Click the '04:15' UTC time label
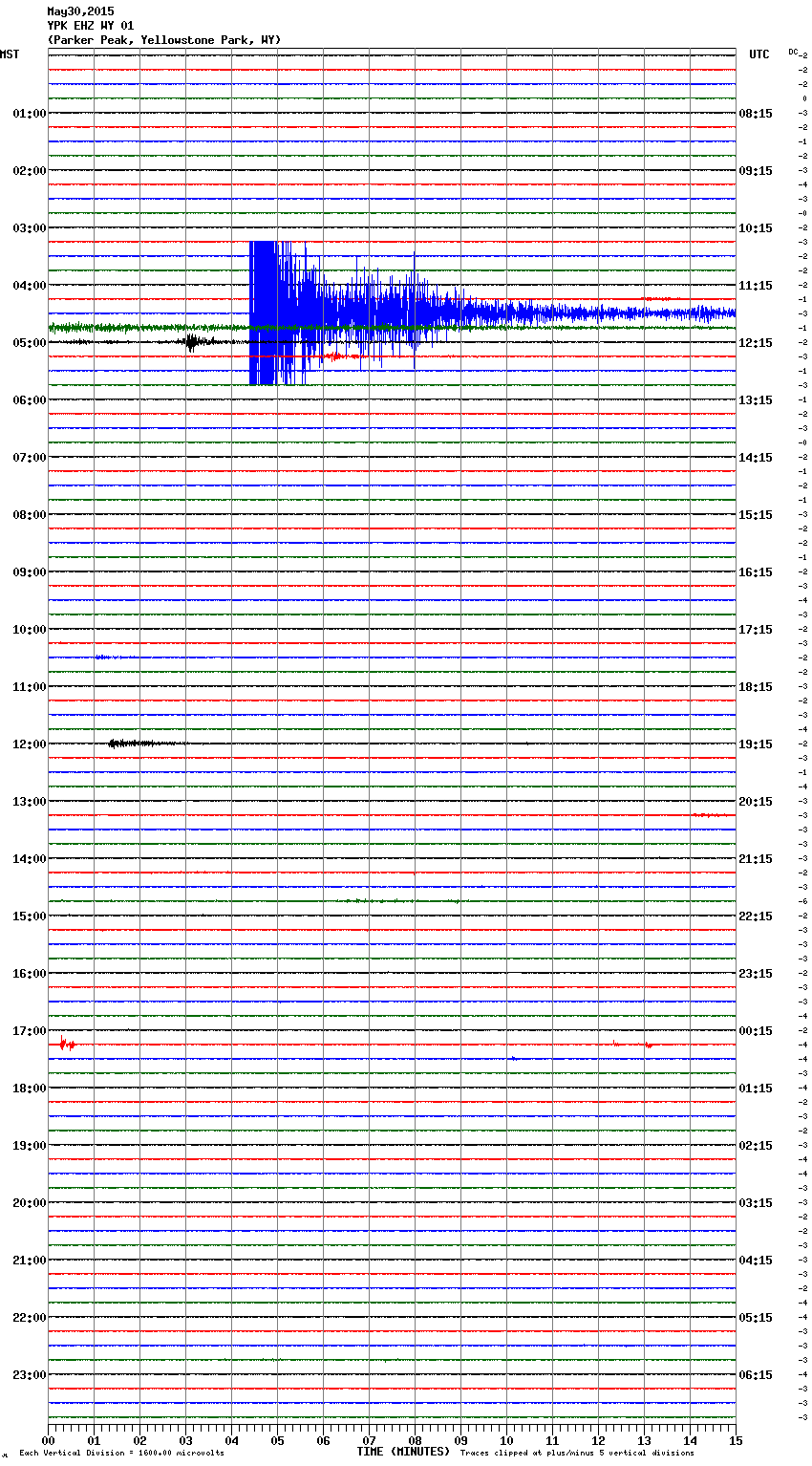Image resolution: width=812 pixels, height=1466 pixels. [x=756, y=1260]
